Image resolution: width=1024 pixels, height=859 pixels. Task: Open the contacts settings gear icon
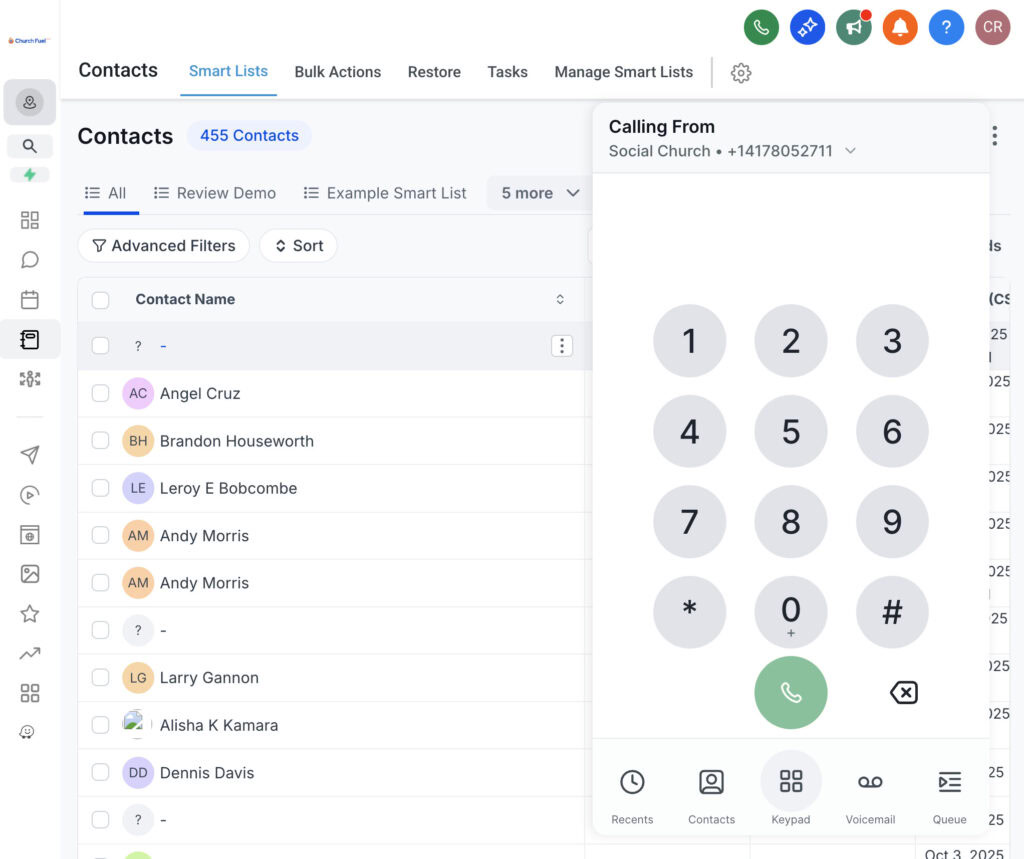pos(740,72)
